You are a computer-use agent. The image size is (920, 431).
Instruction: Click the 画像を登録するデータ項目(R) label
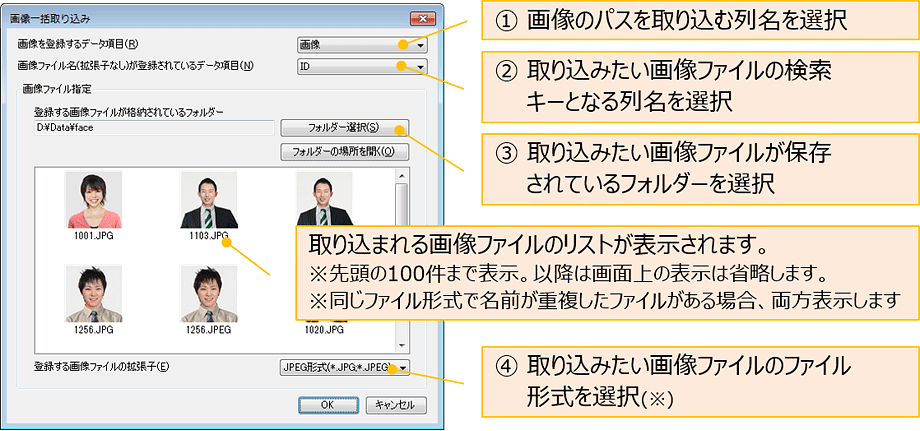click(78, 45)
